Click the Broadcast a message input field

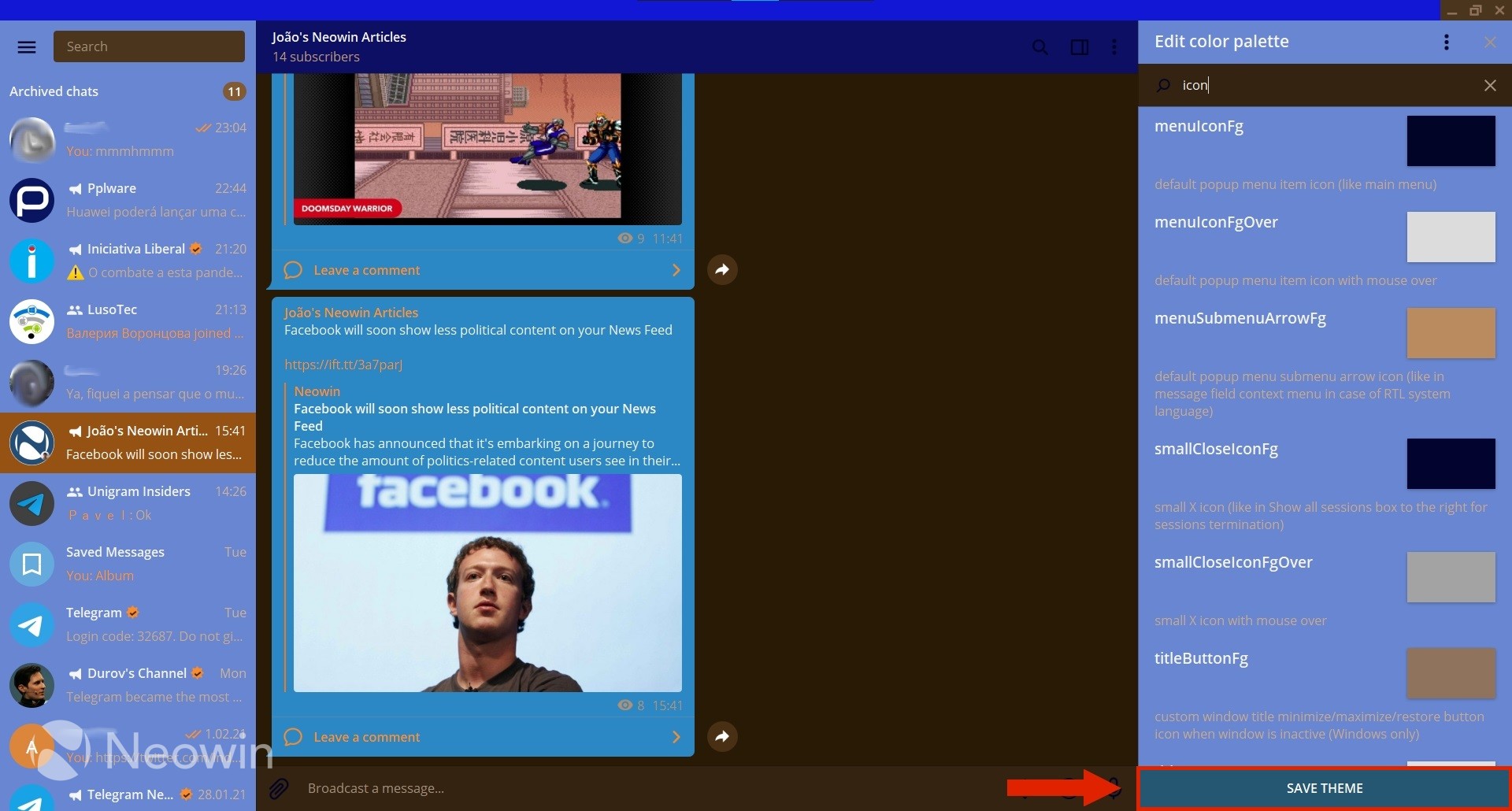click(x=551, y=788)
